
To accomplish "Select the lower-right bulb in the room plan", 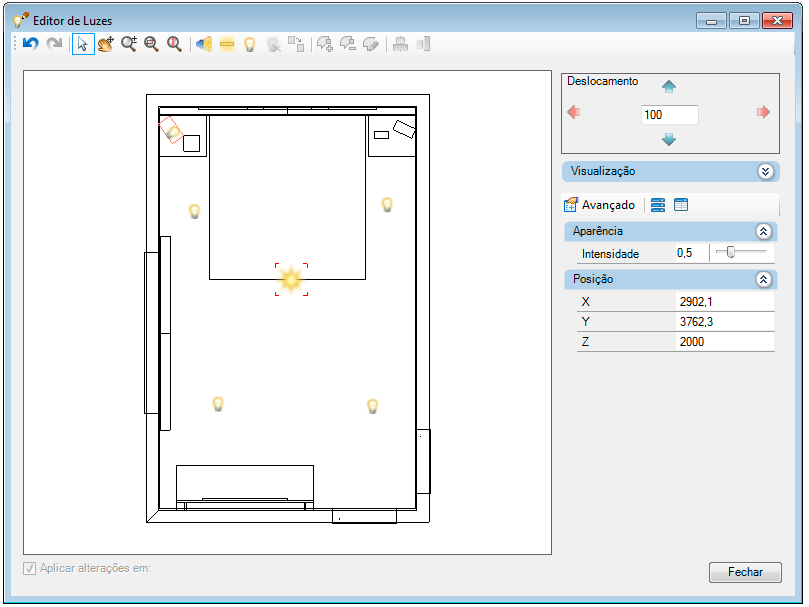I will coord(373,406).
